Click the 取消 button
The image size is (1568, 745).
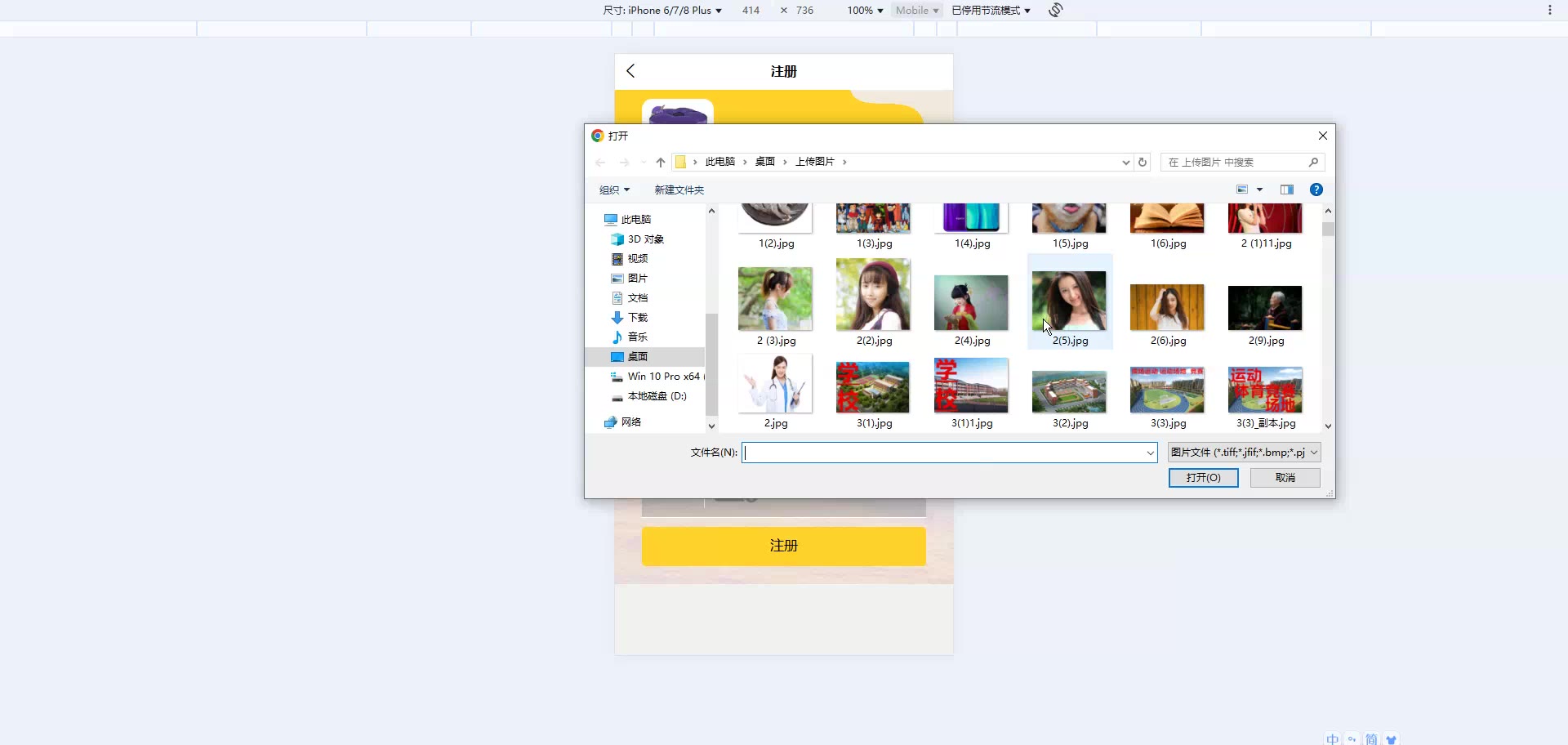1285,478
